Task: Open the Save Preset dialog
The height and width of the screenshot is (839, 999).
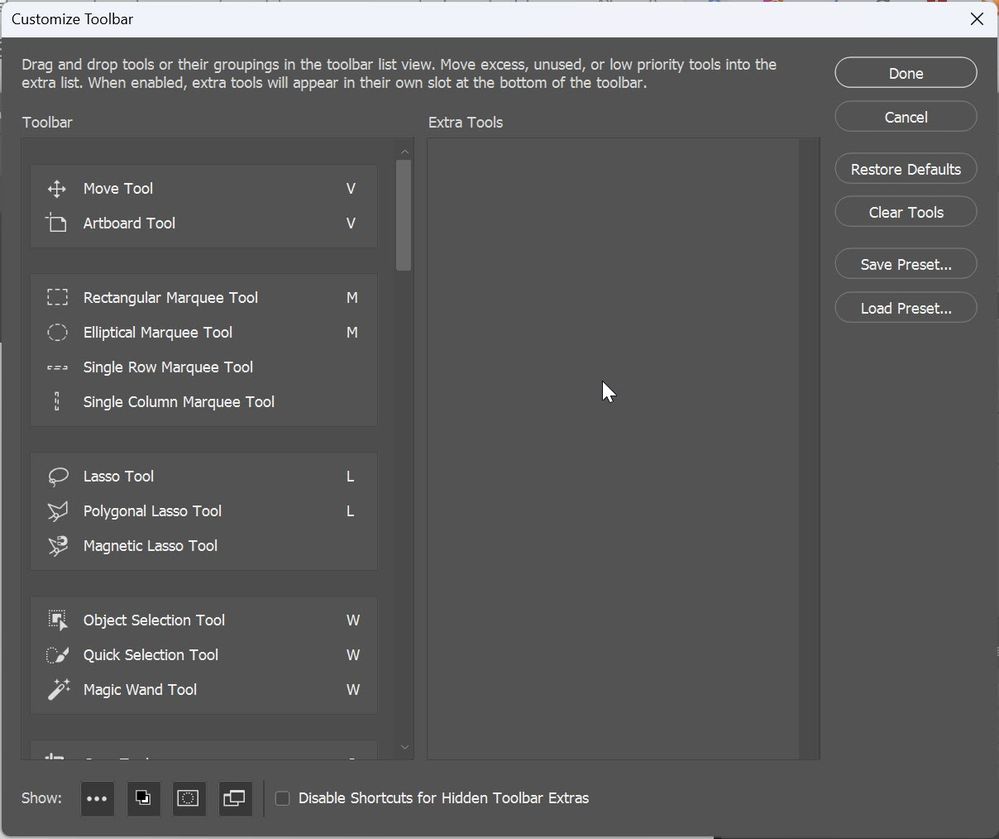Action: point(905,264)
